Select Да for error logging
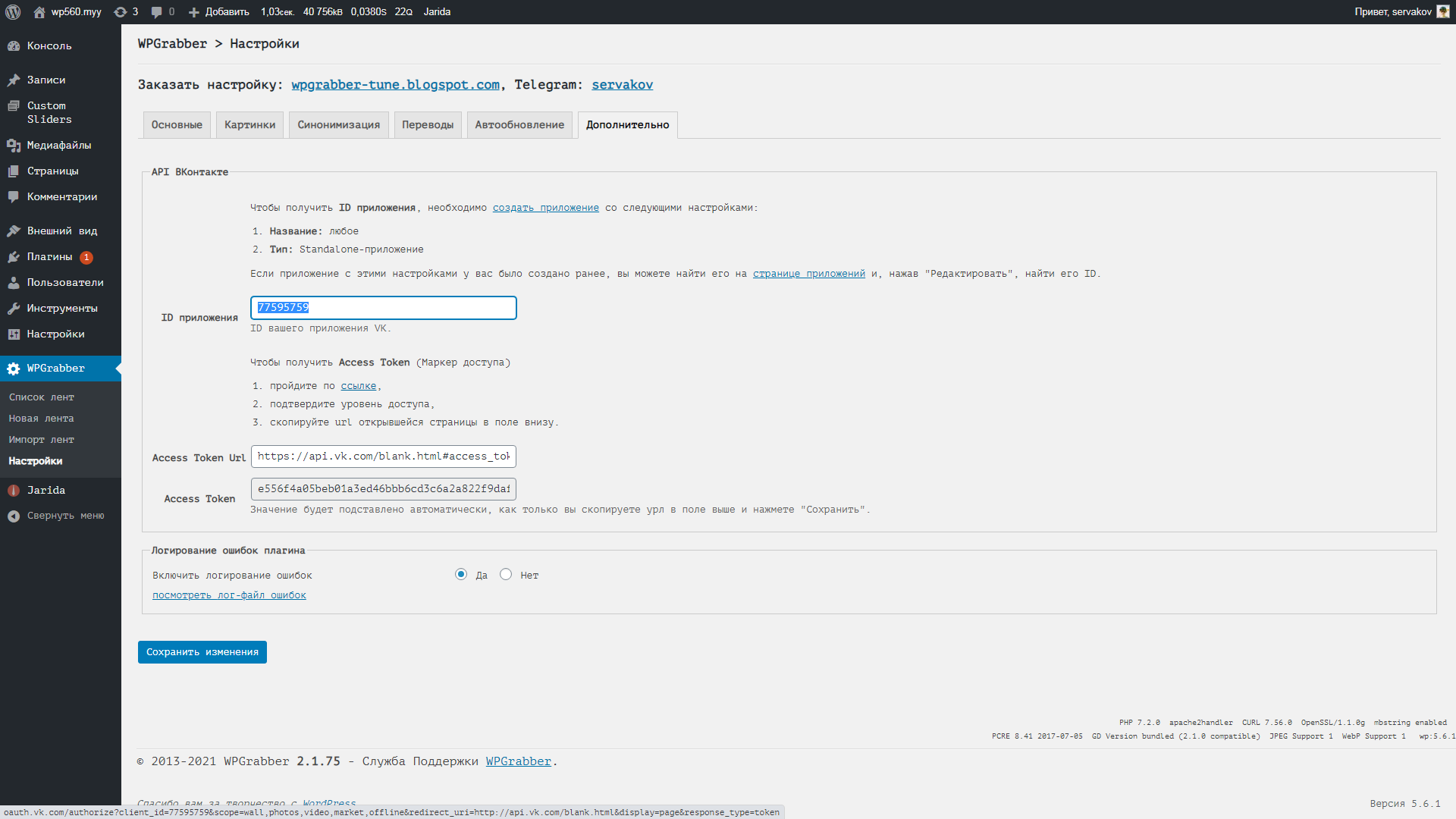 pyautogui.click(x=461, y=575)
